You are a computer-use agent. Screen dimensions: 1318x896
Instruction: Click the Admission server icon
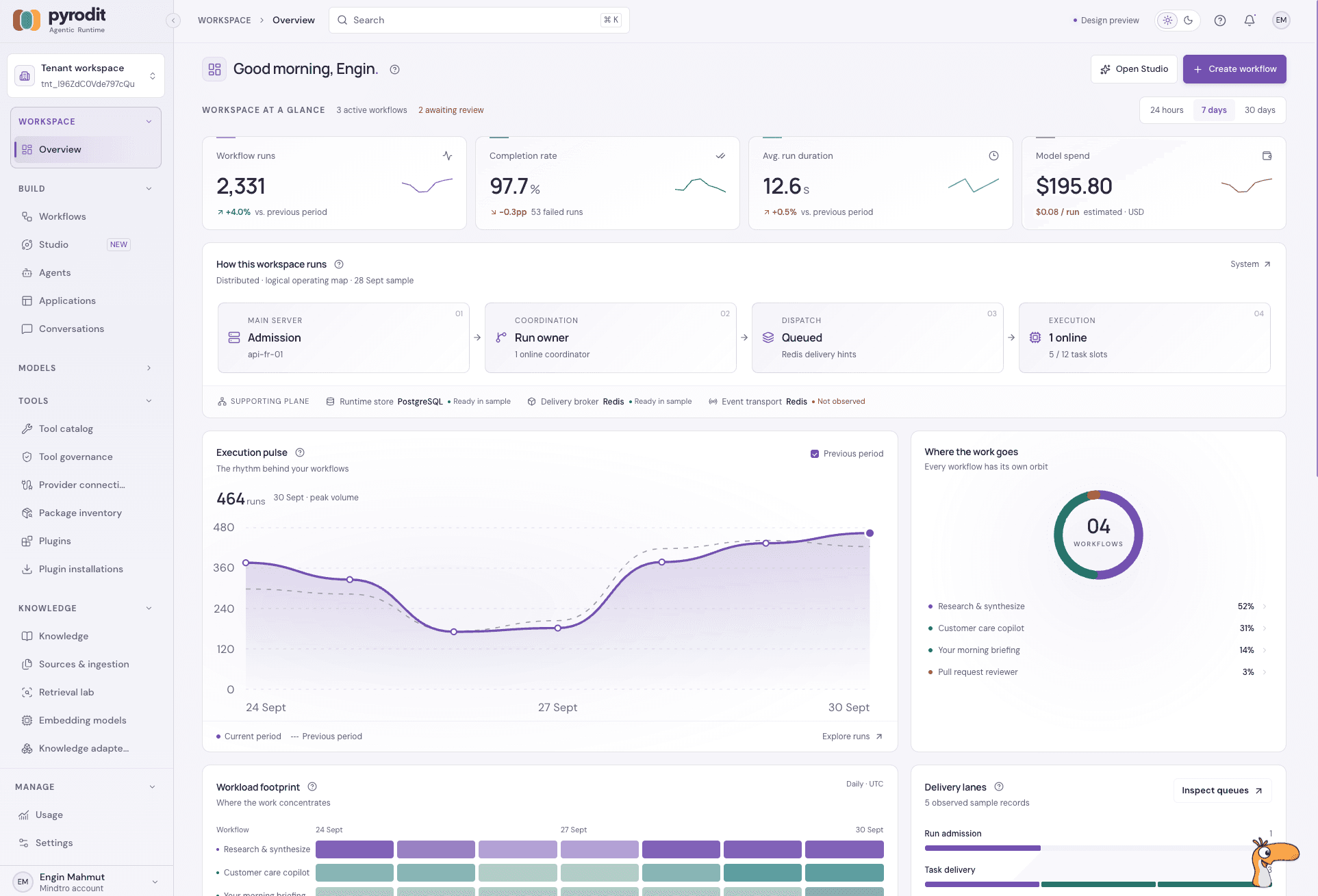pos(234,337)
